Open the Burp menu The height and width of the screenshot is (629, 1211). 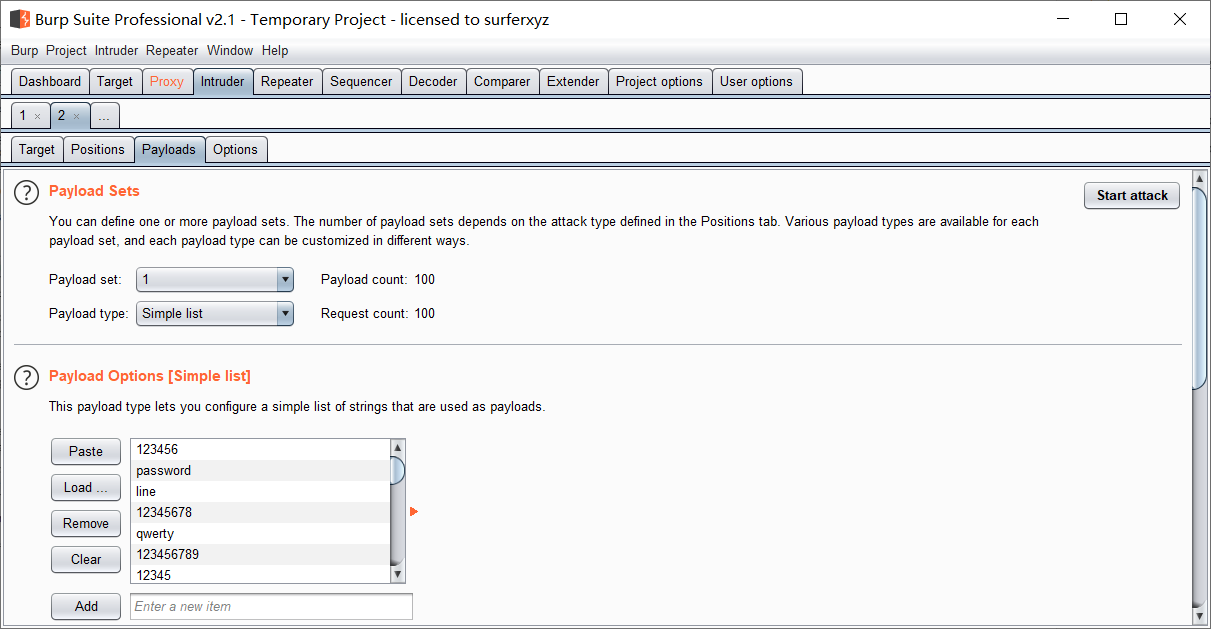click(25, 50)
